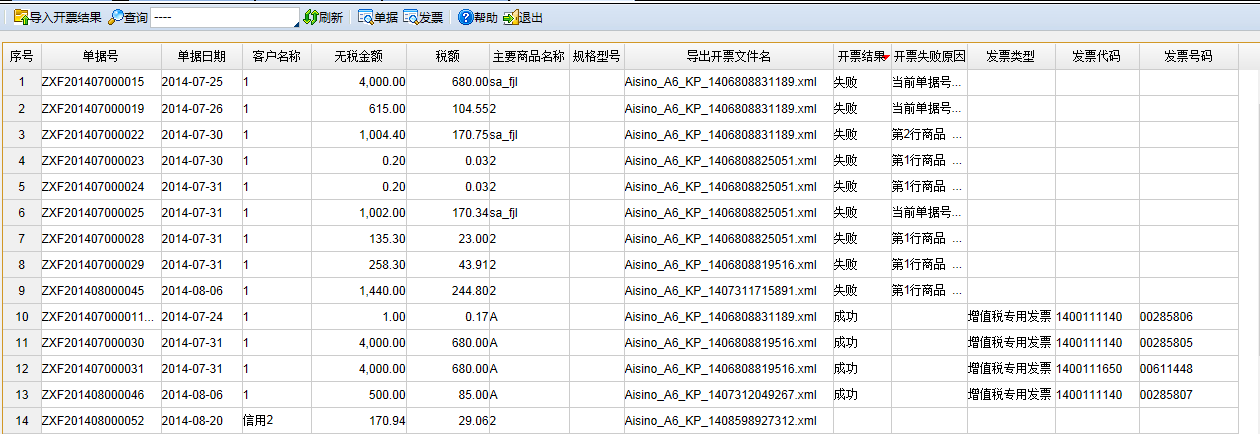Open the 单据 document view icon
Image resolution: width=1260 pixels, height=434 pixels.
pos(366,17)
